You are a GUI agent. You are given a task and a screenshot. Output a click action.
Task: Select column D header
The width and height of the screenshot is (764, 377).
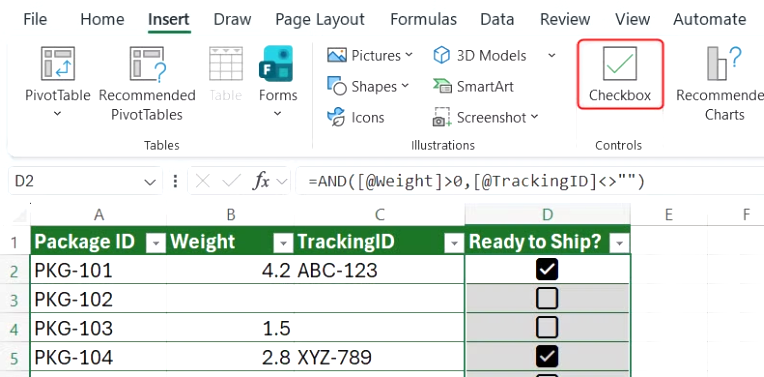click(x=548, y=214)
